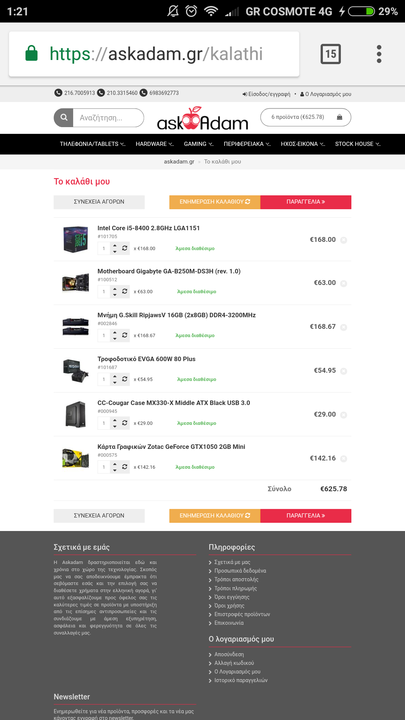The image size is (405, 720).
Task: Select remove circle for Cougar Case MX330-X
Action: [343, 415]
